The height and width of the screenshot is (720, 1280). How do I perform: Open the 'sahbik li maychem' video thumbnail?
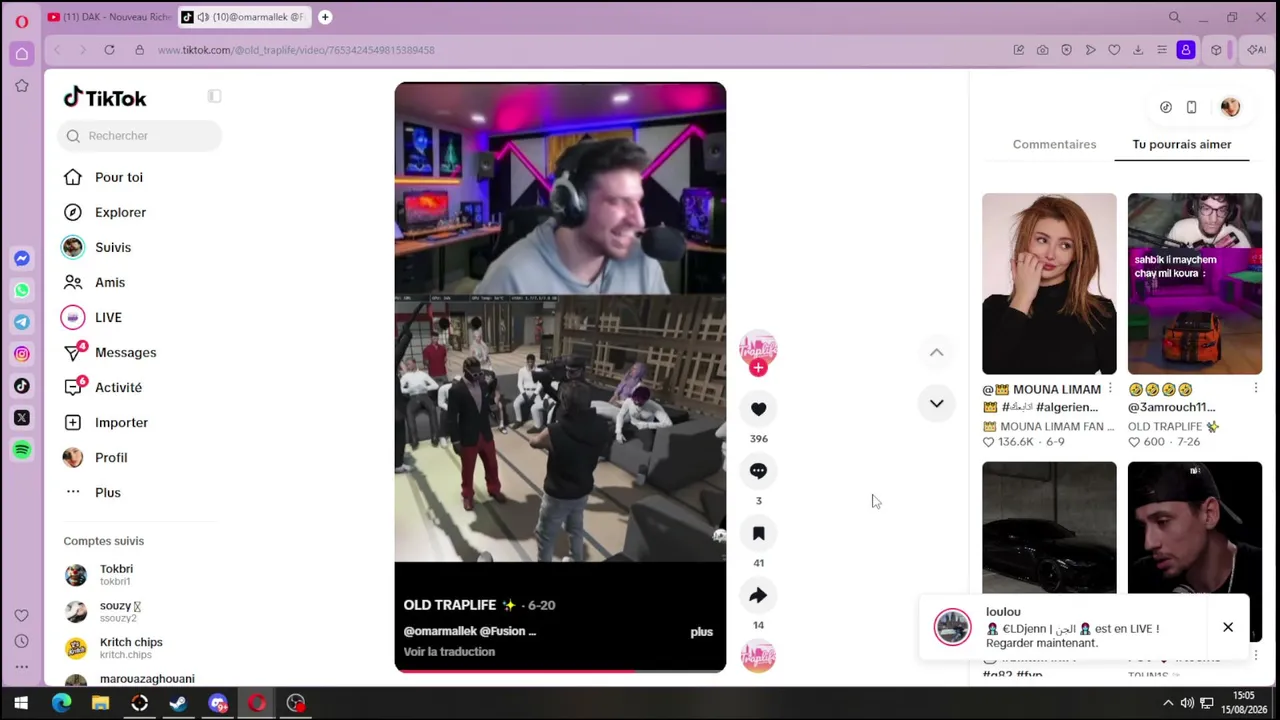point(1195,284)
